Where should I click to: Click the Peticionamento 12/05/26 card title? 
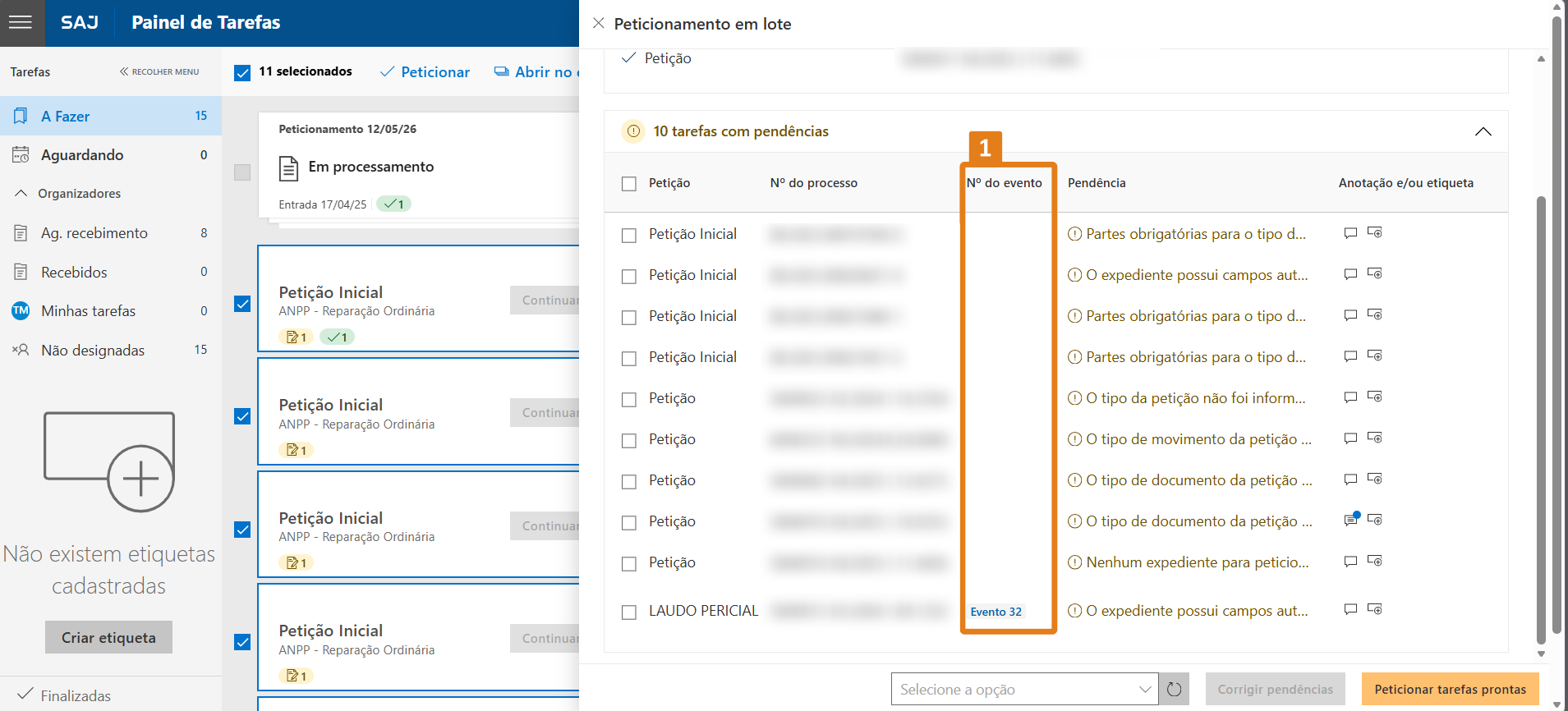347,129
